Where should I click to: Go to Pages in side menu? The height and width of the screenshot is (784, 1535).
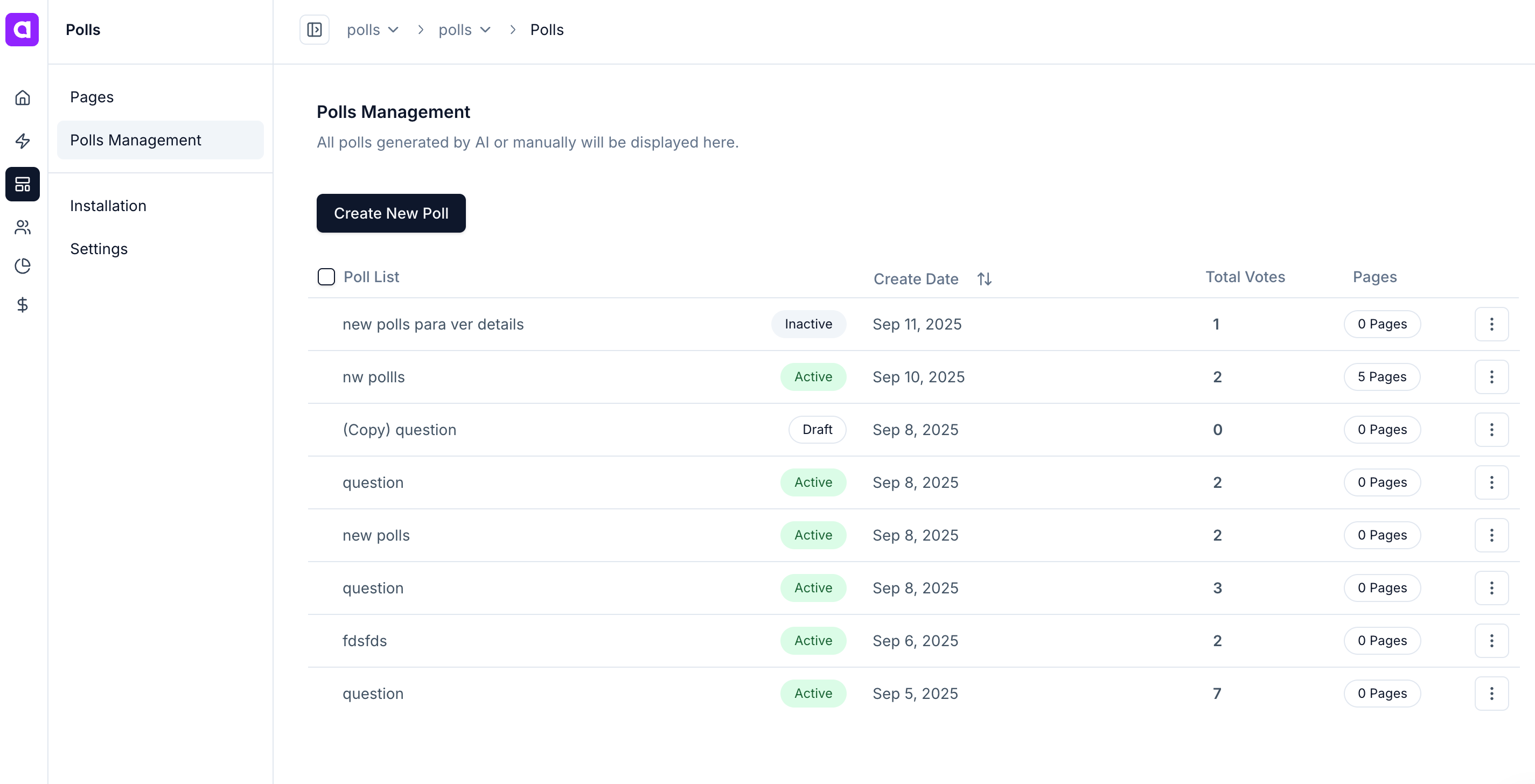[x=92, y=97]
